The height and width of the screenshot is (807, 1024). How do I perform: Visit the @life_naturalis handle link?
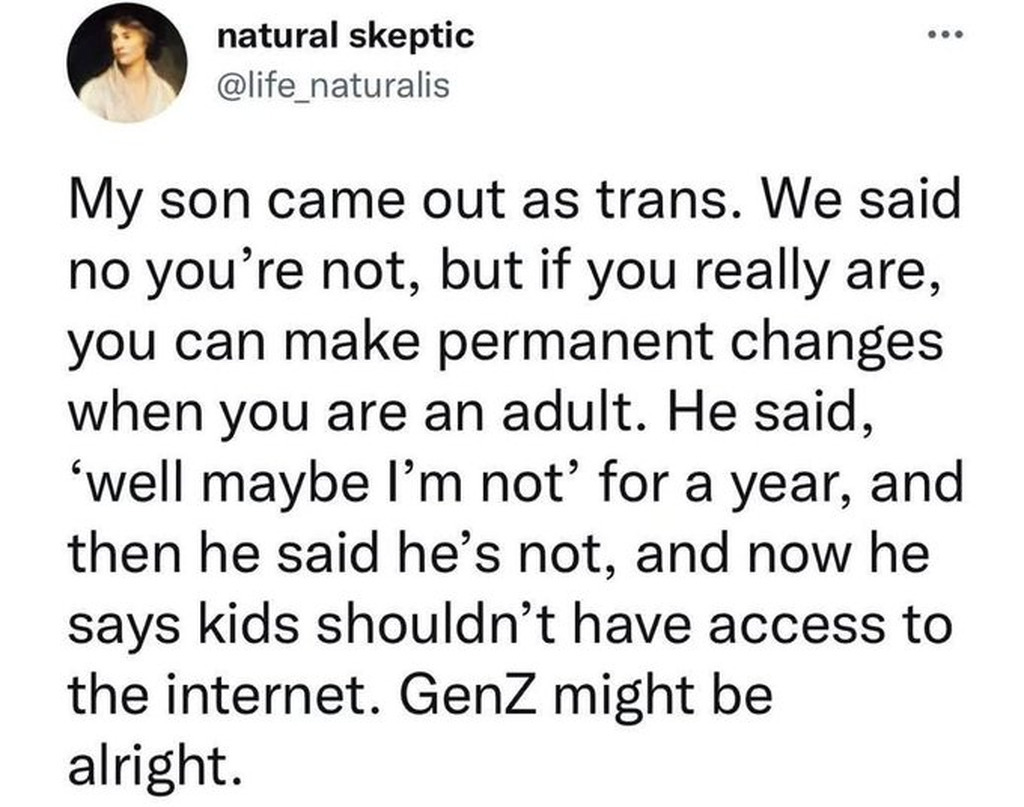pyautogui.click(x=334, y=87)
